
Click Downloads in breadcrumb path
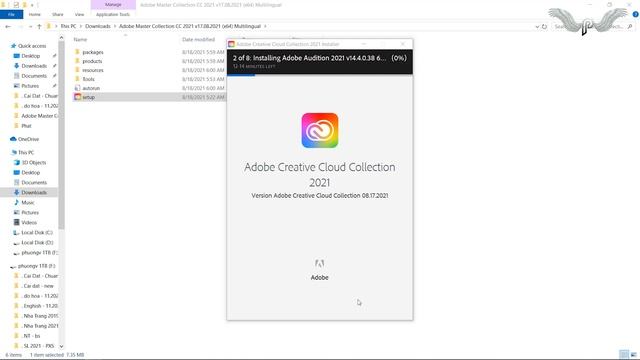click(x=98, y=26)
